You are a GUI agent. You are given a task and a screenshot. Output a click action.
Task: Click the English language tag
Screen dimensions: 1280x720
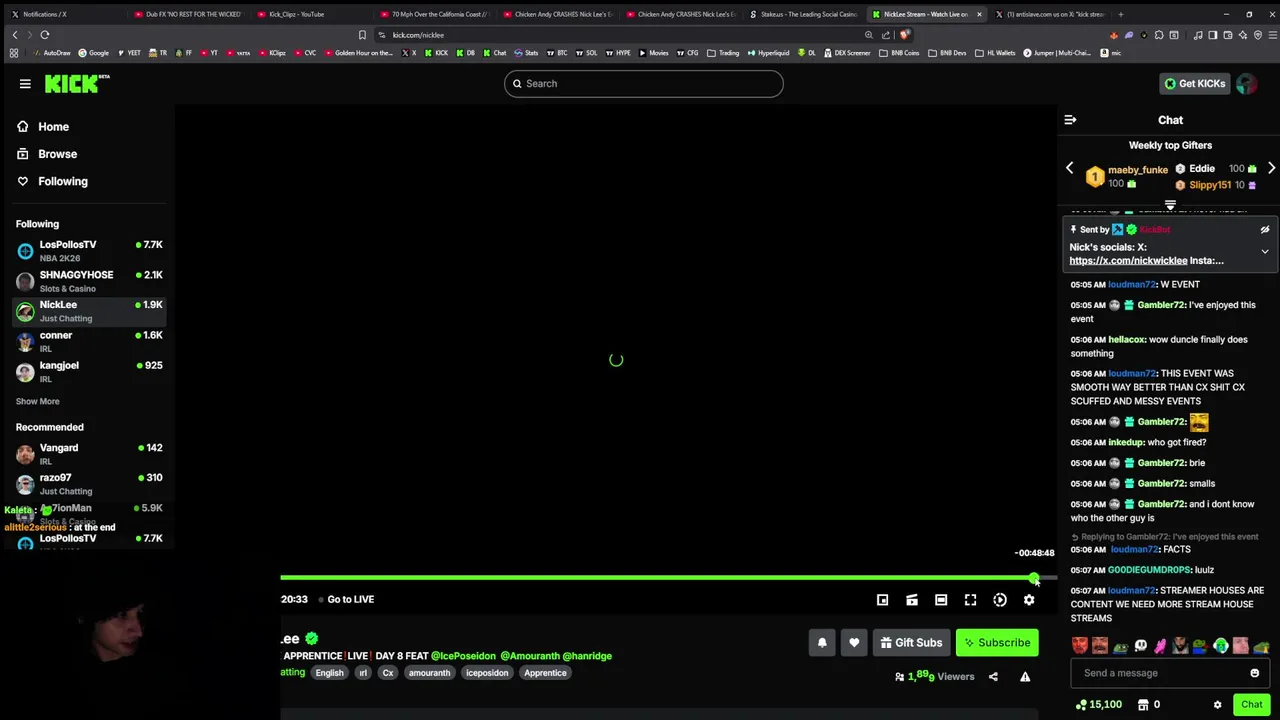[x=329, y=673]
